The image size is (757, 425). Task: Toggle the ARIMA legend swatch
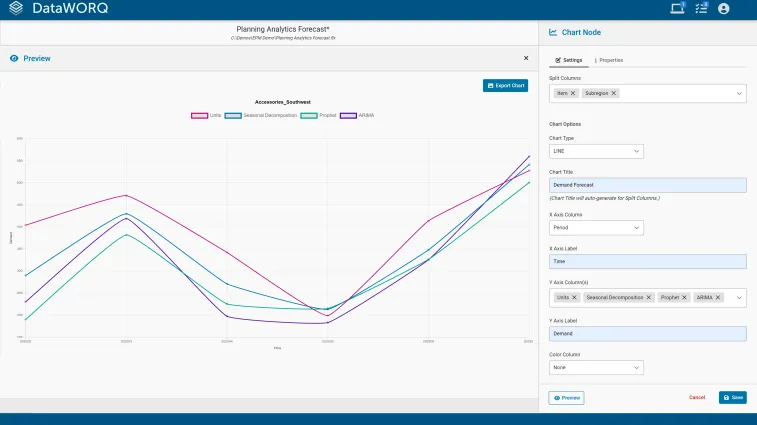(x=348, y=115)
